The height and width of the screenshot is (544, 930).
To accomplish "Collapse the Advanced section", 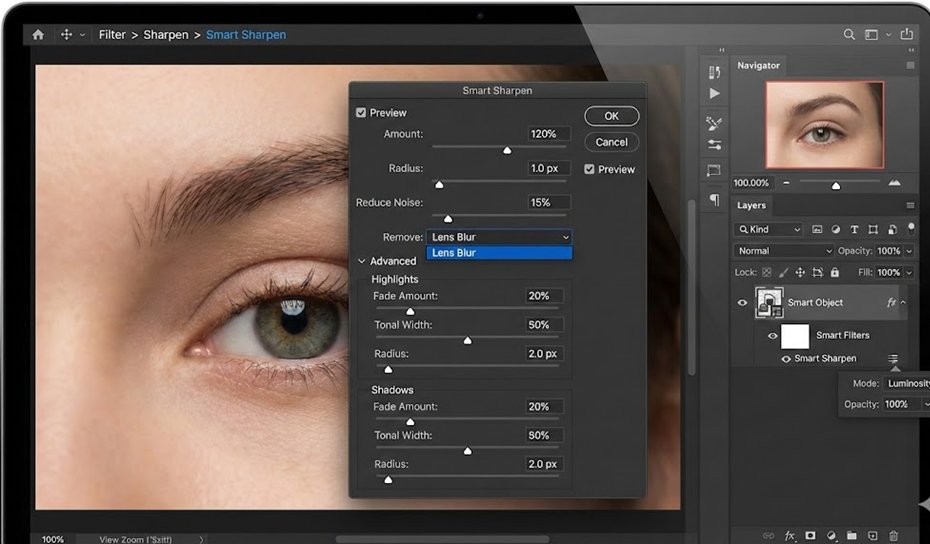I will click(x=361, y=261).
